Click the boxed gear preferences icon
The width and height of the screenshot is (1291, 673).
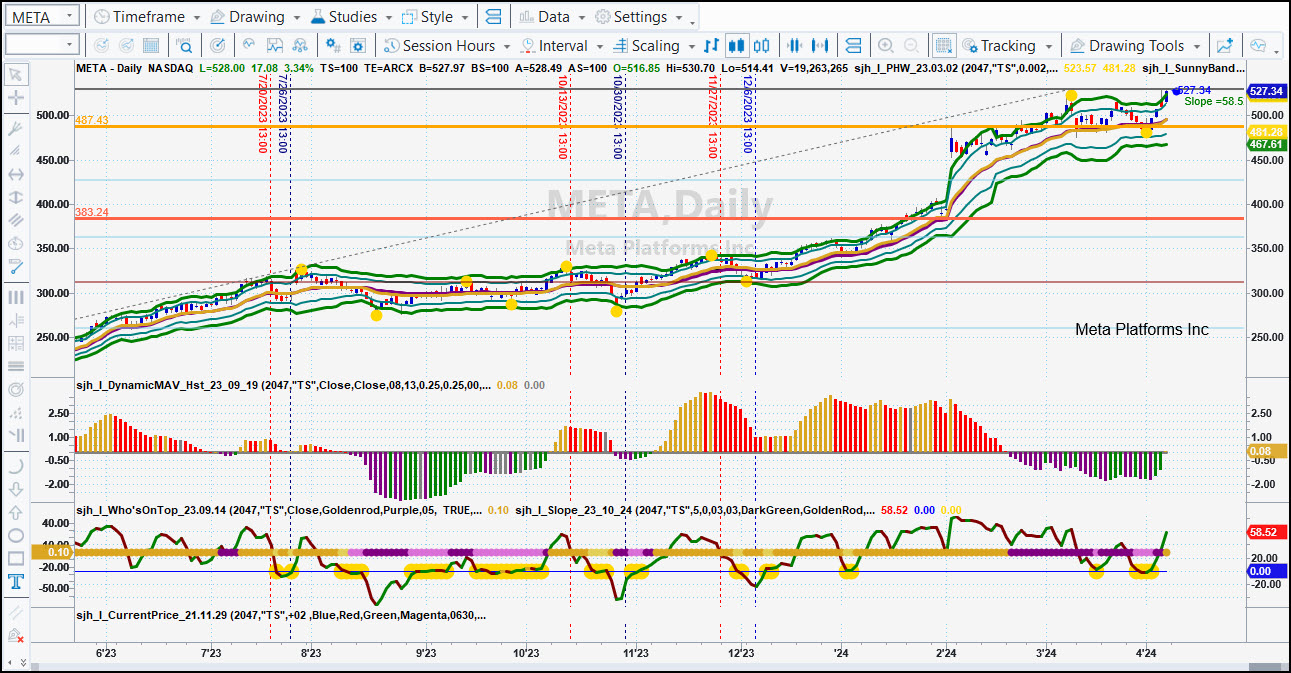click(359, 46)
